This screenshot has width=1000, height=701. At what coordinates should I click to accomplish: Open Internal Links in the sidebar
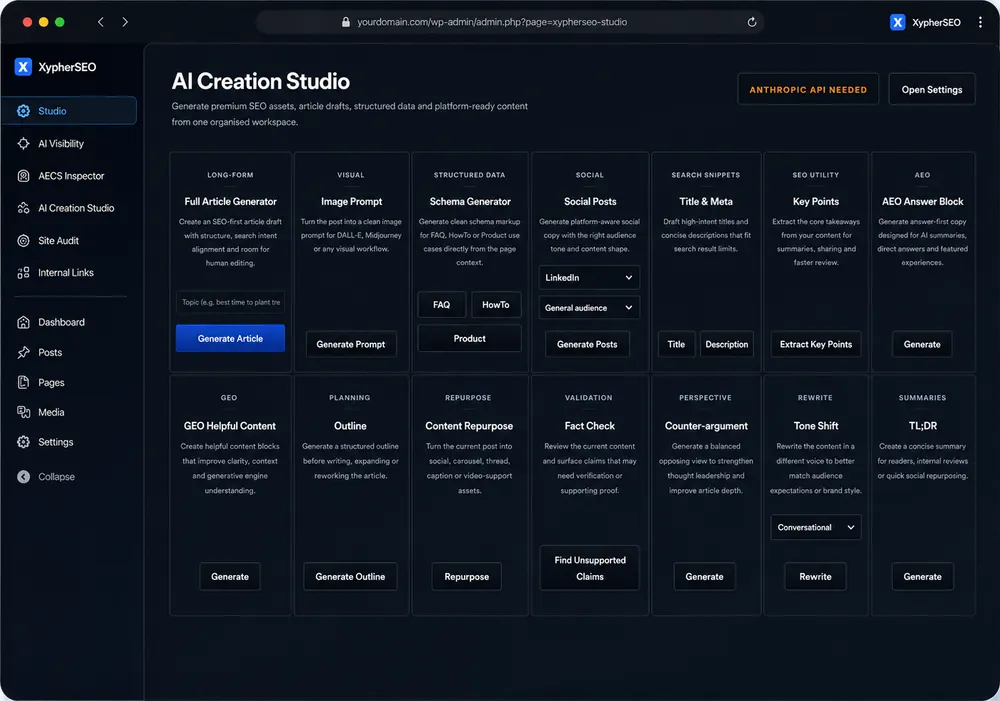click(x=66, y=273)
